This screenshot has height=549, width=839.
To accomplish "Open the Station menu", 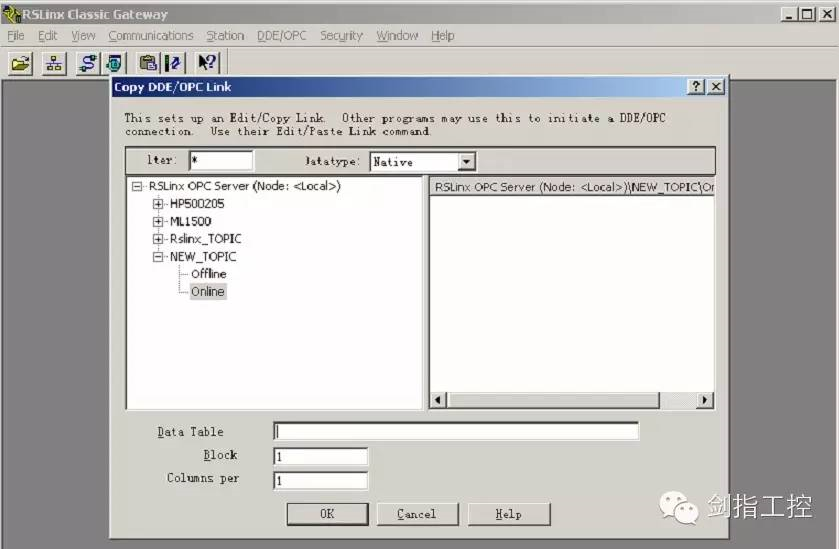I will pyautogui.click(x=225, y=36).
